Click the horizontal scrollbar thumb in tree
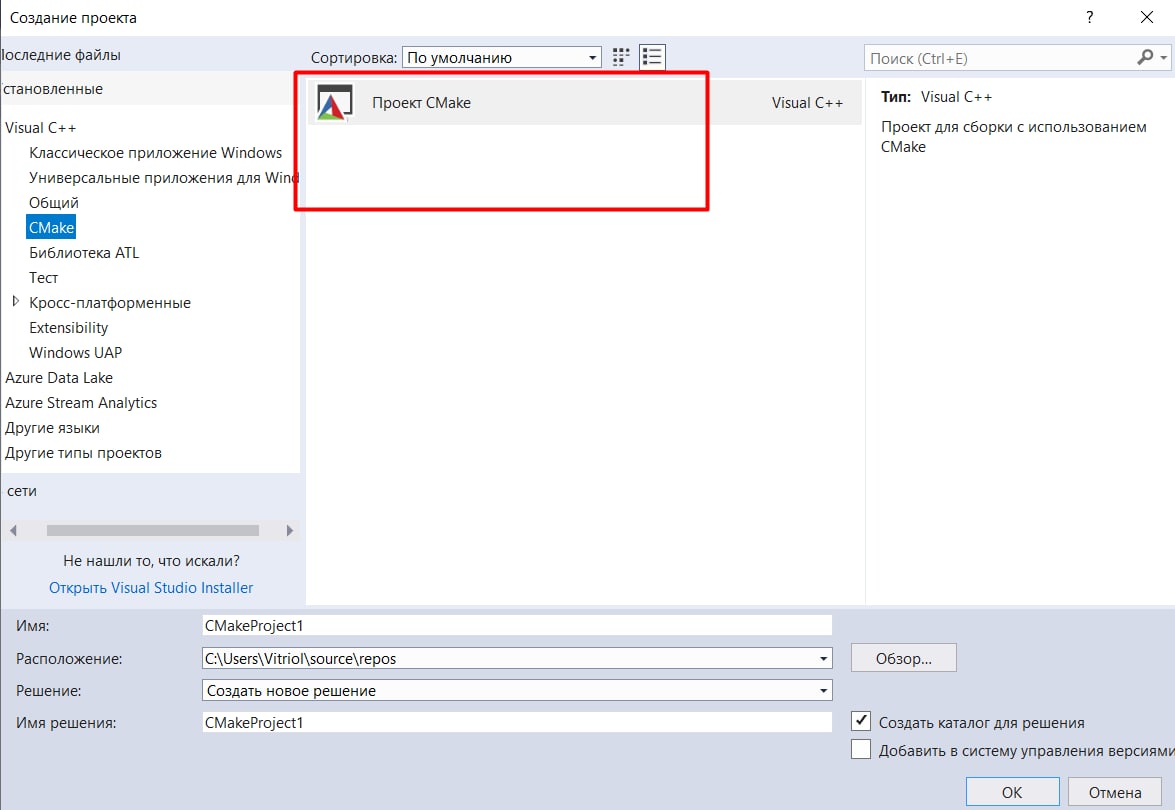 (x=153, y=531)
